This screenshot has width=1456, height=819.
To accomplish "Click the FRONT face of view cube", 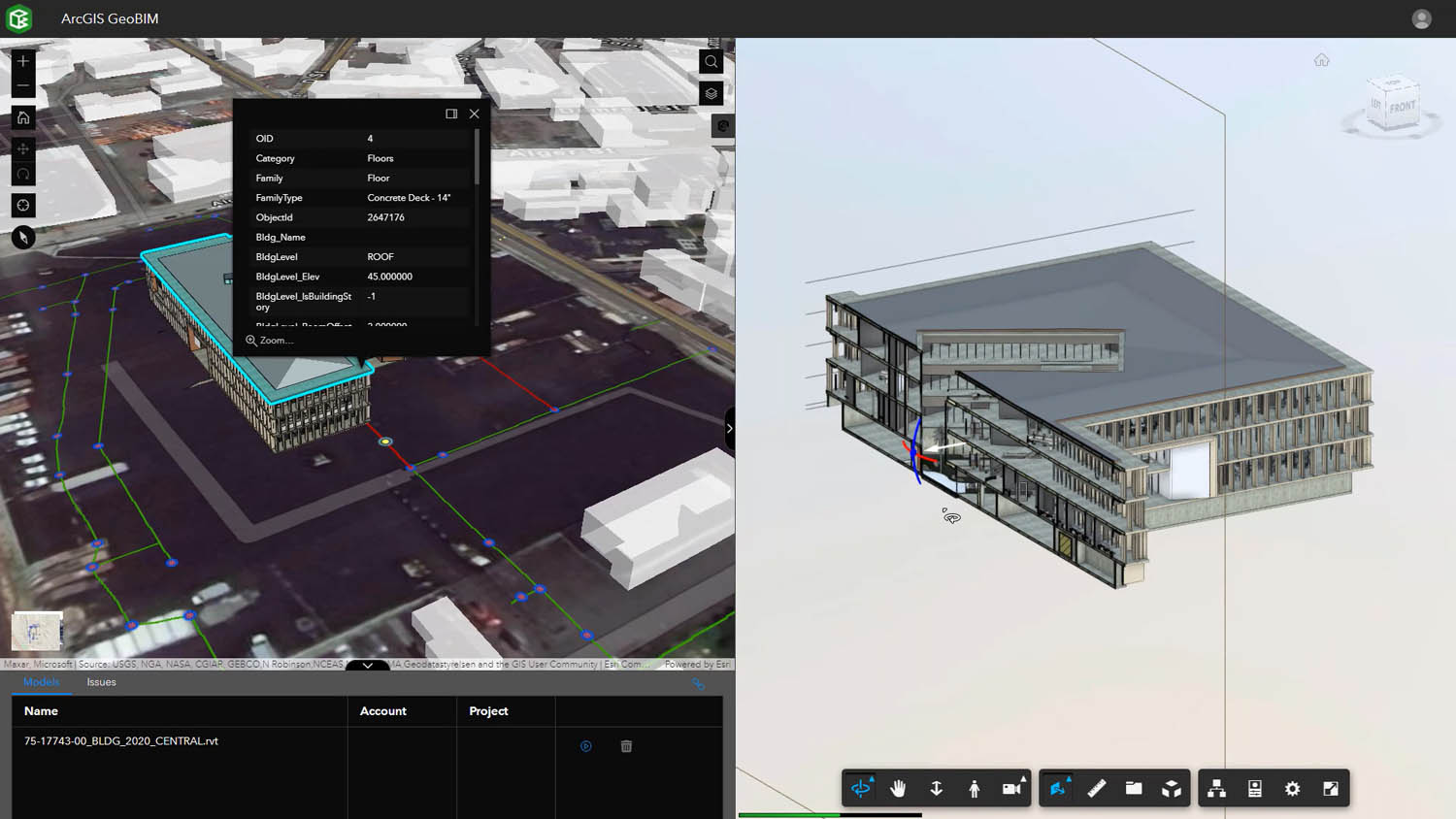I will pyautogui.click(x=1402, y=107).
